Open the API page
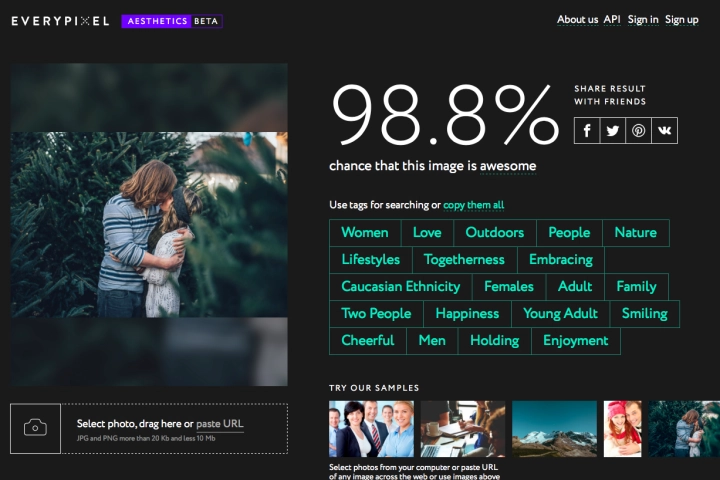This screenshot has height=480, width=720. [x=612, y=20]
